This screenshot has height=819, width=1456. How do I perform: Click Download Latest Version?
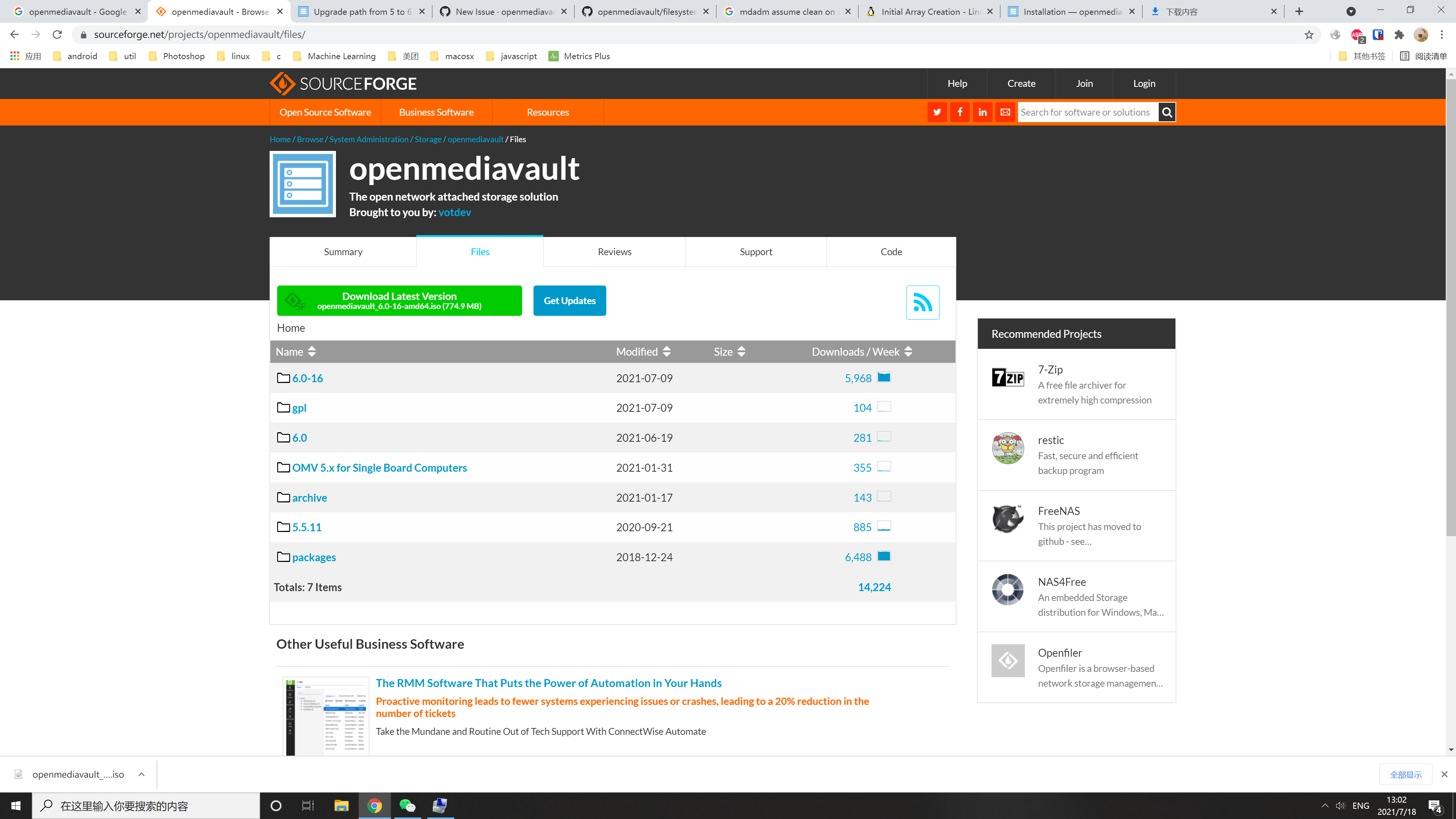tap(399, 300)
